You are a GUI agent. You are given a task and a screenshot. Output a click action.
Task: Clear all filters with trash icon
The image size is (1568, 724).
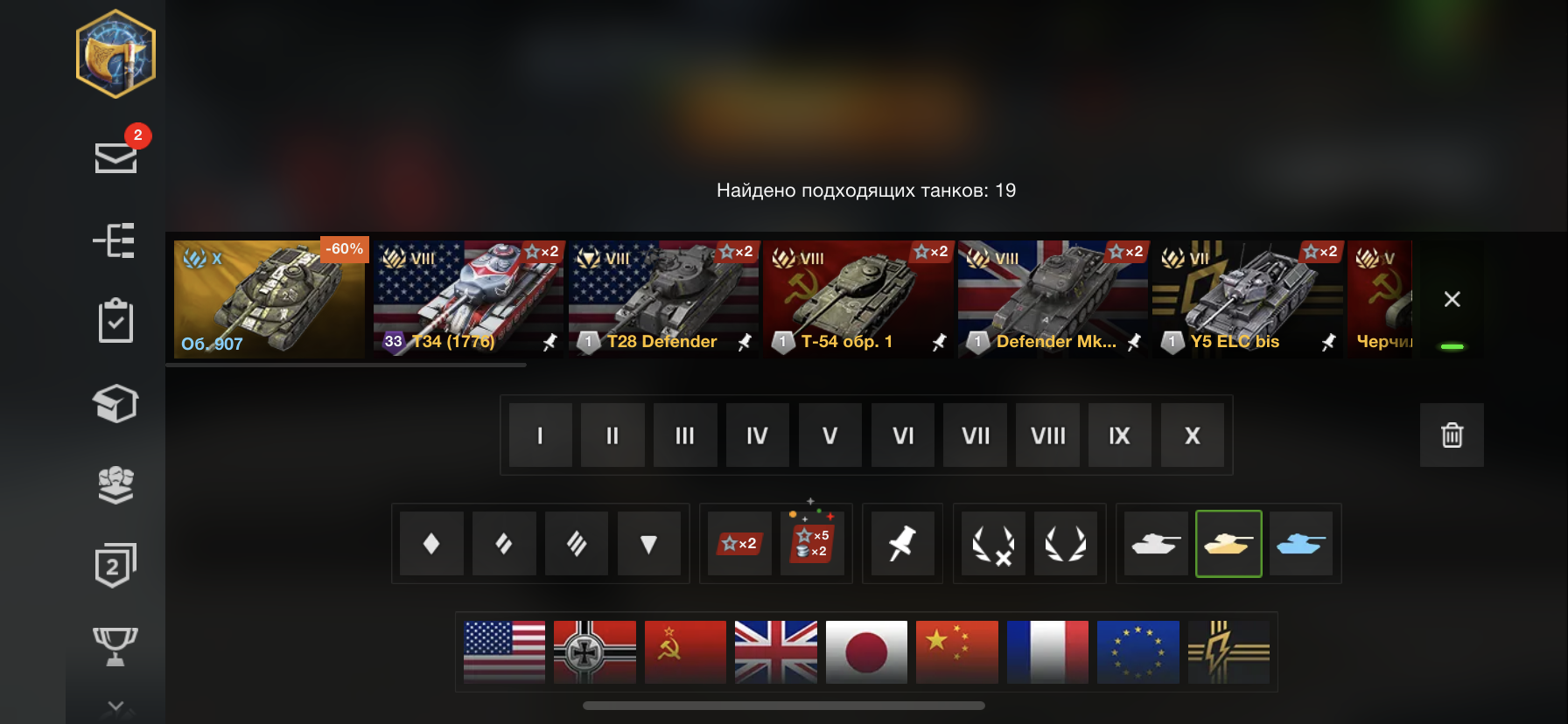[x=1452, y=435]
